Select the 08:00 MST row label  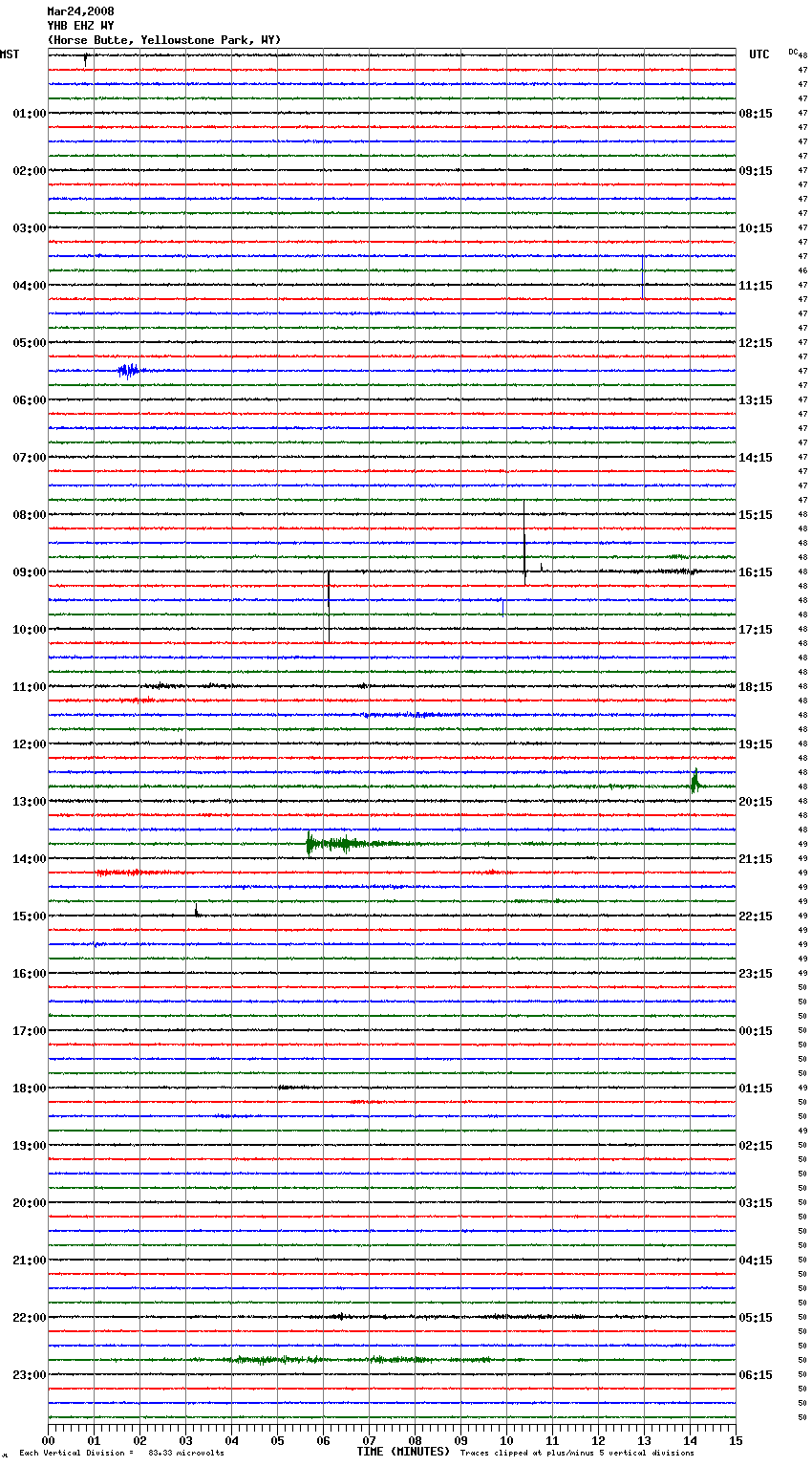30,515
